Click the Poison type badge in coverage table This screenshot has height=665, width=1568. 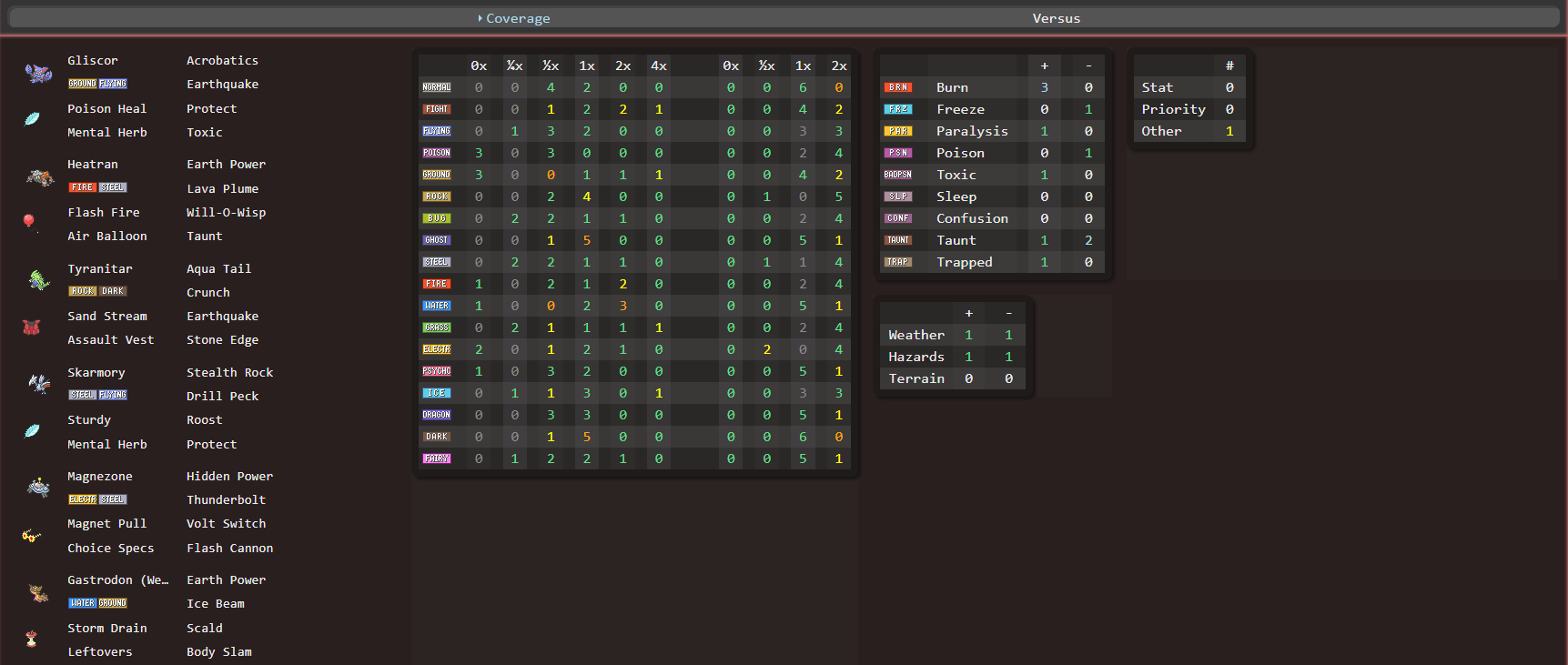[437, 153]
